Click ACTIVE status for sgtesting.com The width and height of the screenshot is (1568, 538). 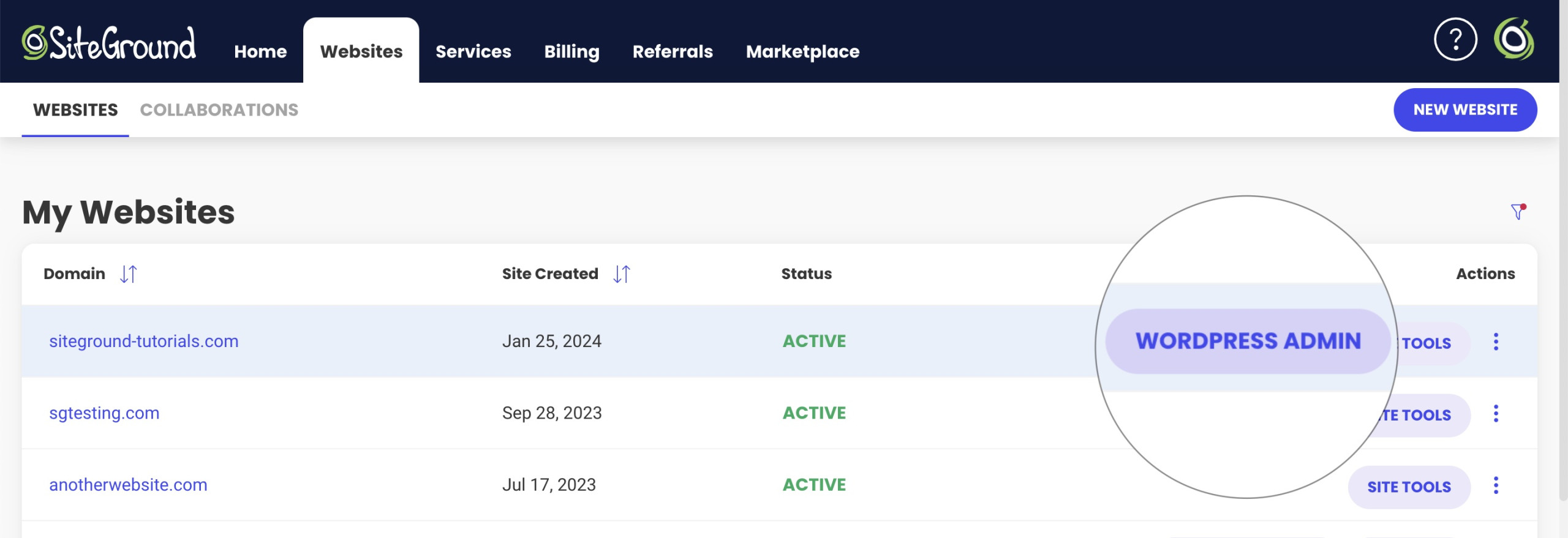(x=814, y=413)
